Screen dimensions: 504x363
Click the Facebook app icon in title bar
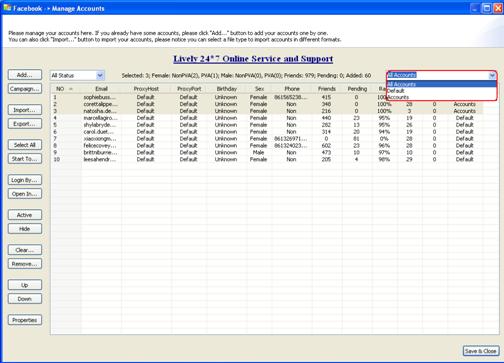tap(7, 7)
